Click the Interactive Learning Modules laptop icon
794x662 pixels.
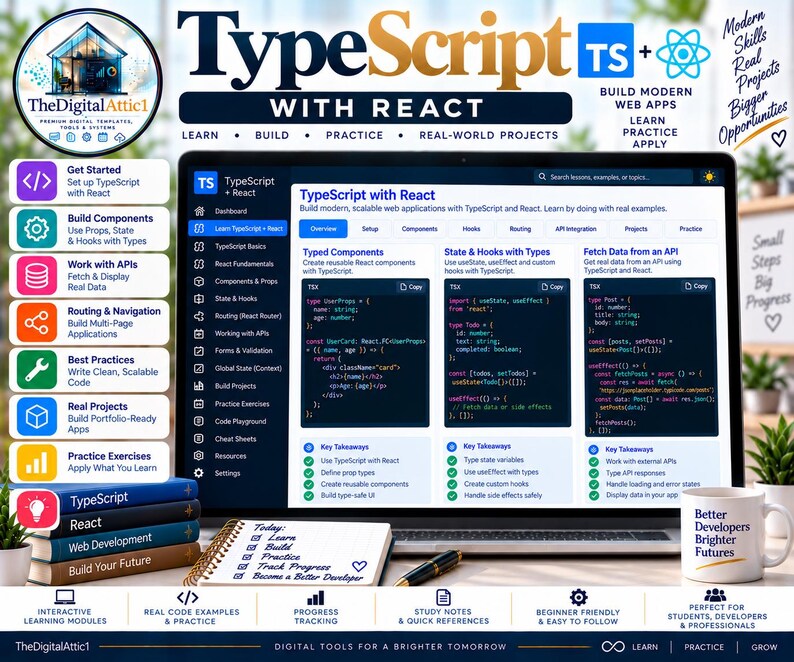[65, 597]
